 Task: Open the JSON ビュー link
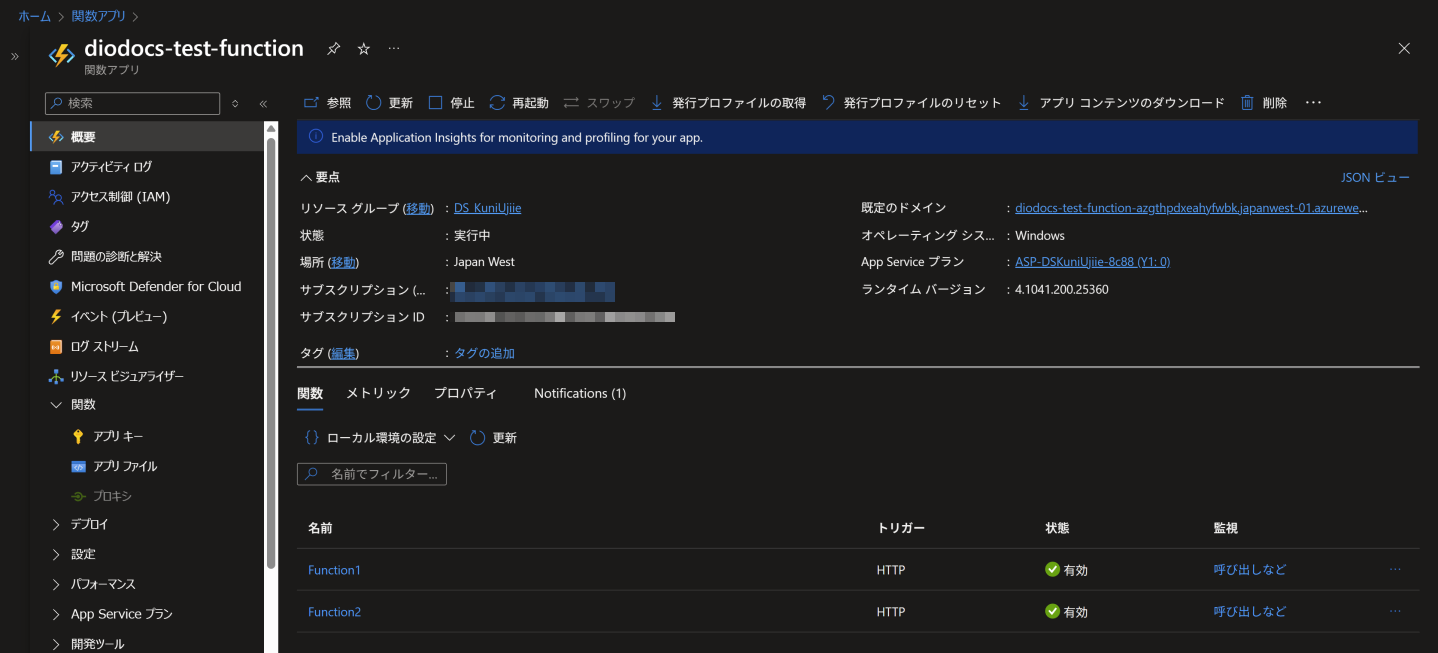pos(1375,177)
